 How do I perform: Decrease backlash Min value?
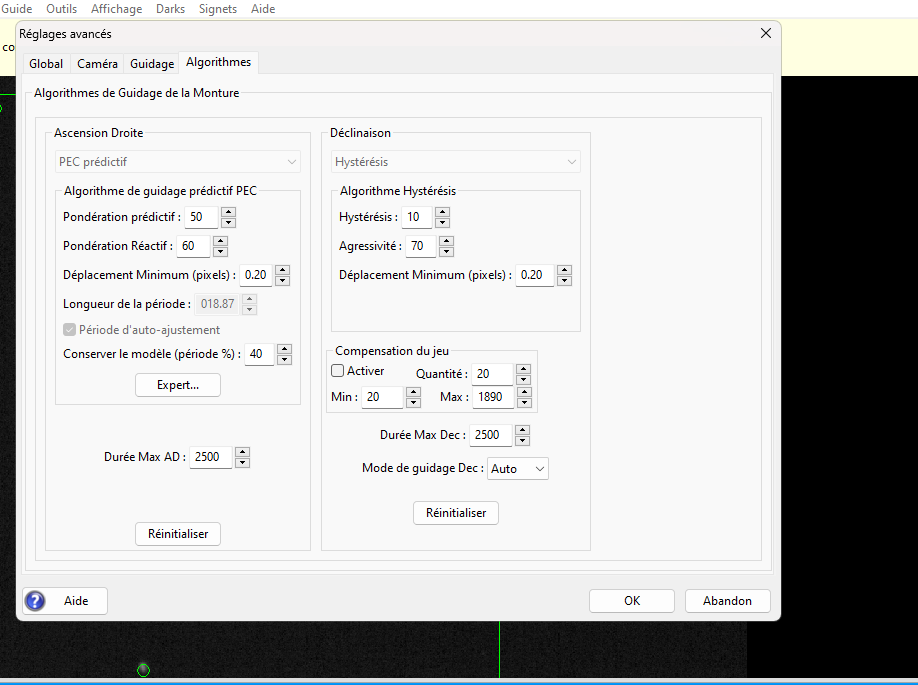coord(413,402)
